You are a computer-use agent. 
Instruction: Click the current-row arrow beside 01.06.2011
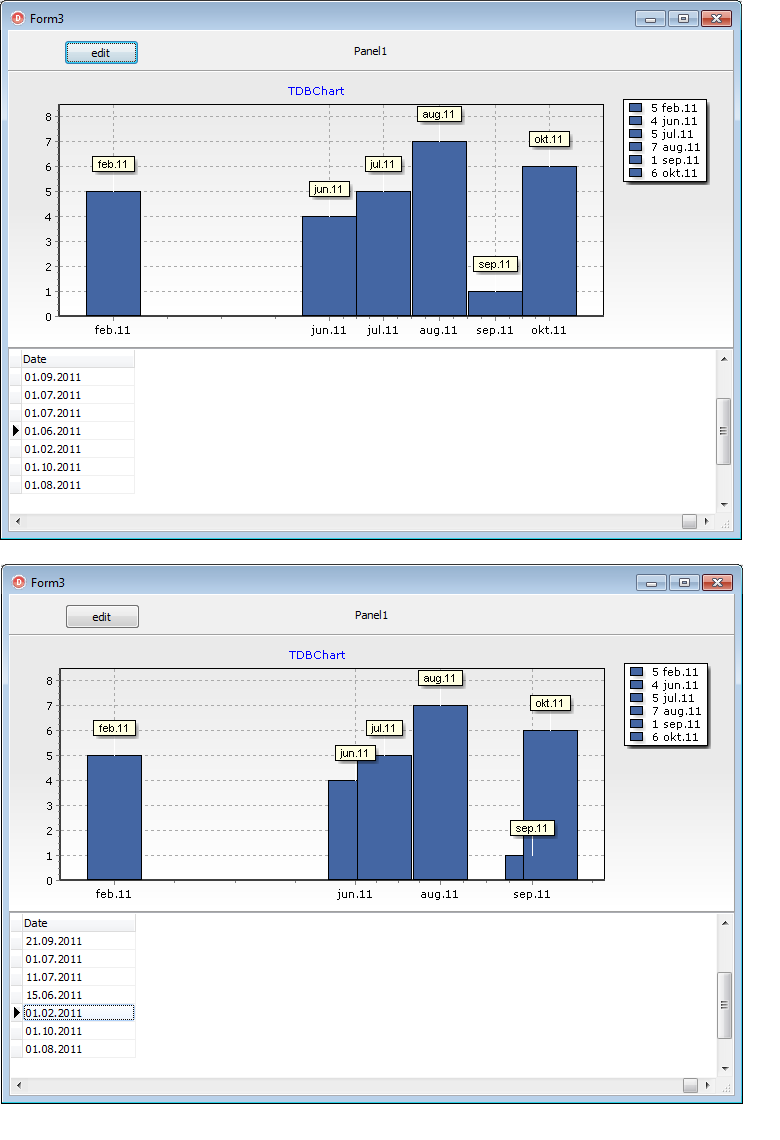click(x=16, y=430)
